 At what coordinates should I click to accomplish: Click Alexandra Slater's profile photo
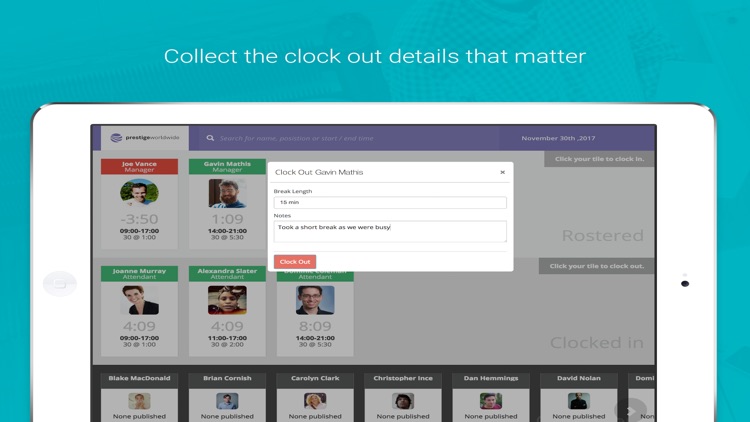coord(227,300)
